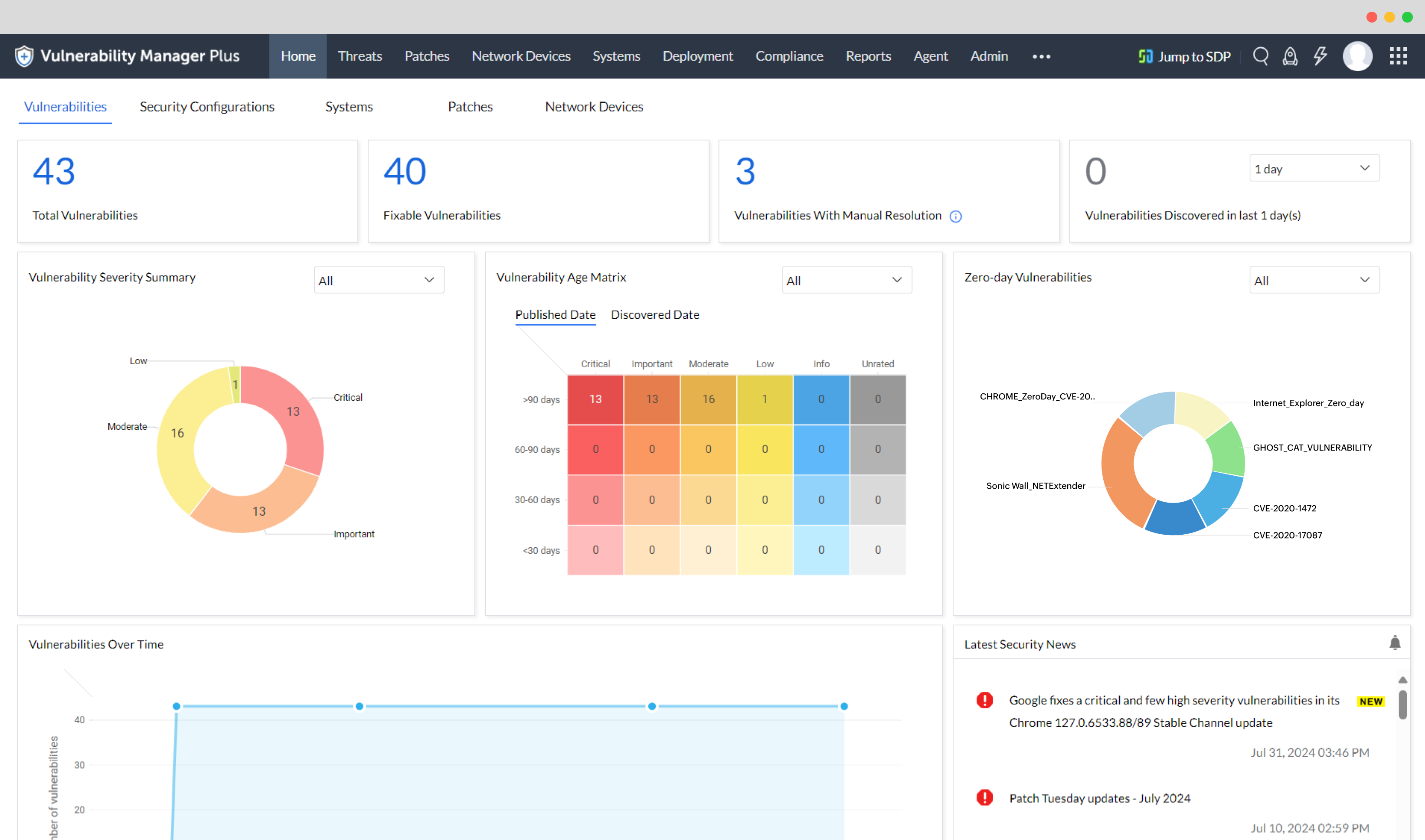The height and width of the screenshot is (840, 1425).
Task: Click the security news scrollbar up arrow
Action: (x=1402, y=680)
